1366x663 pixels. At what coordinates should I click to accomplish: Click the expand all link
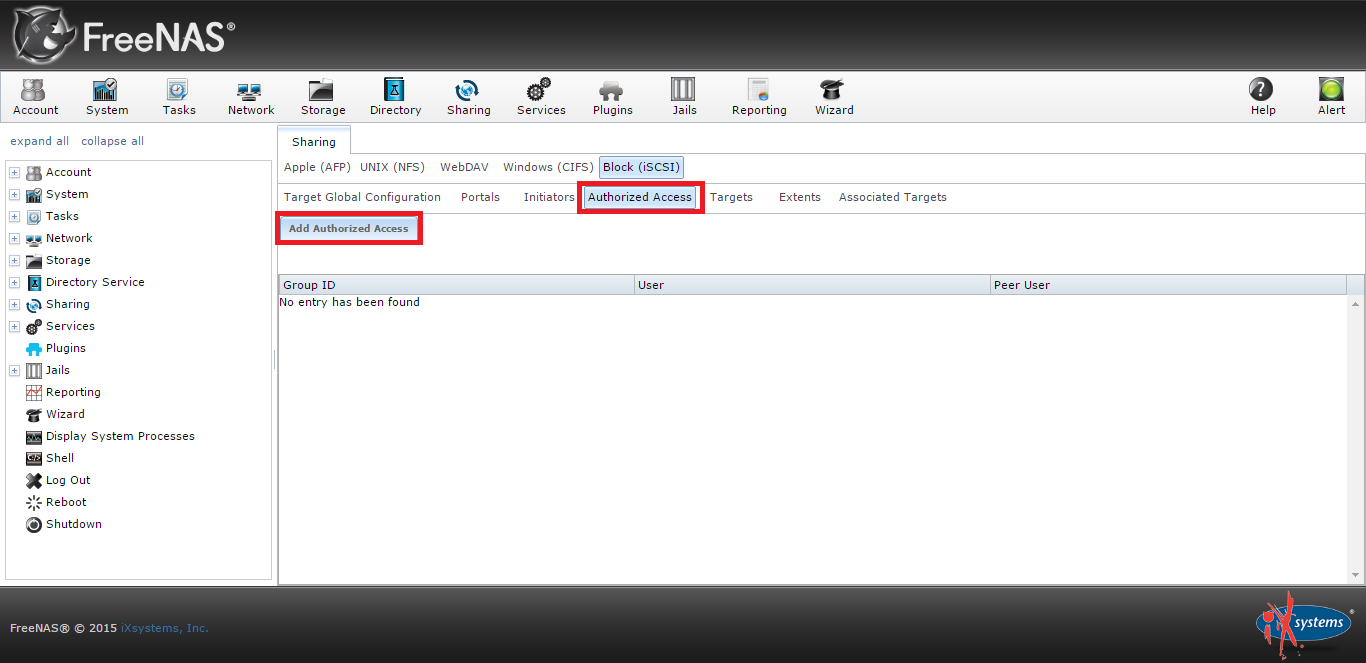pyautogui.click(x=40, y=141)
